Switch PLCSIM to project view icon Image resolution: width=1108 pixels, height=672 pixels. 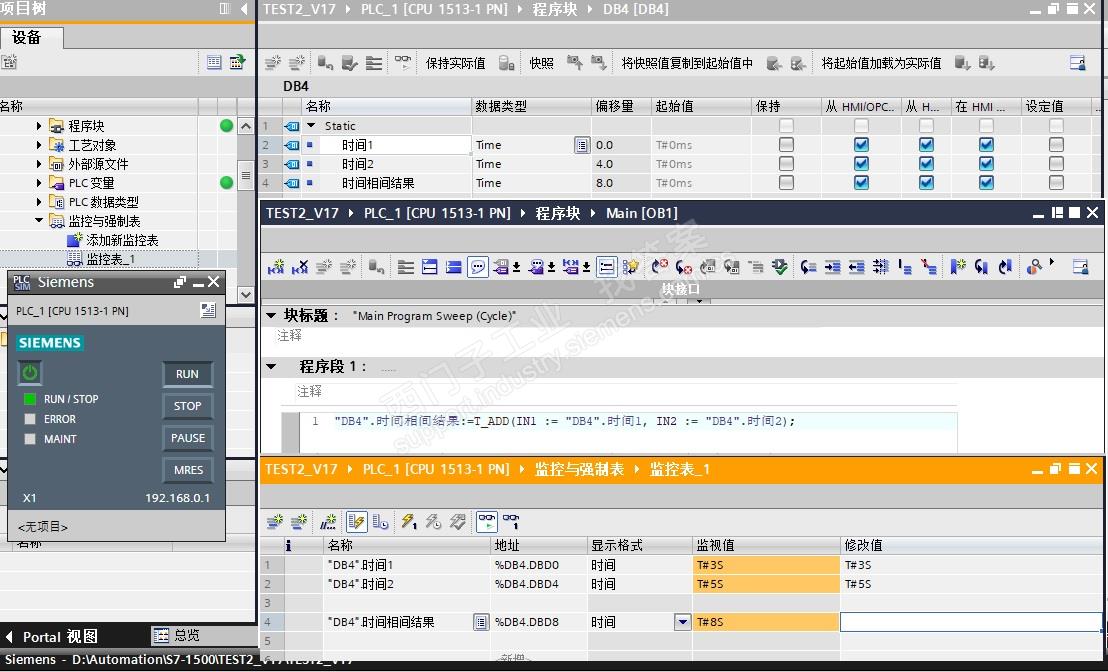click(x=208, y=310)
